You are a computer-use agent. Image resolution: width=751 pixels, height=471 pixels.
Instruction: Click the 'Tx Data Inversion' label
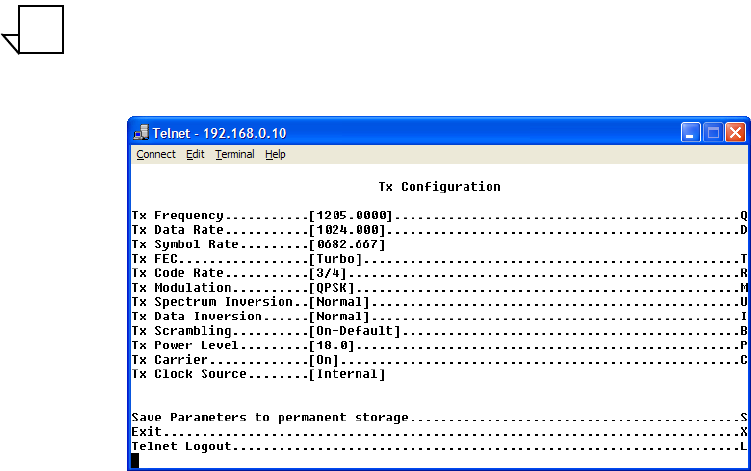tap(197, 316)
